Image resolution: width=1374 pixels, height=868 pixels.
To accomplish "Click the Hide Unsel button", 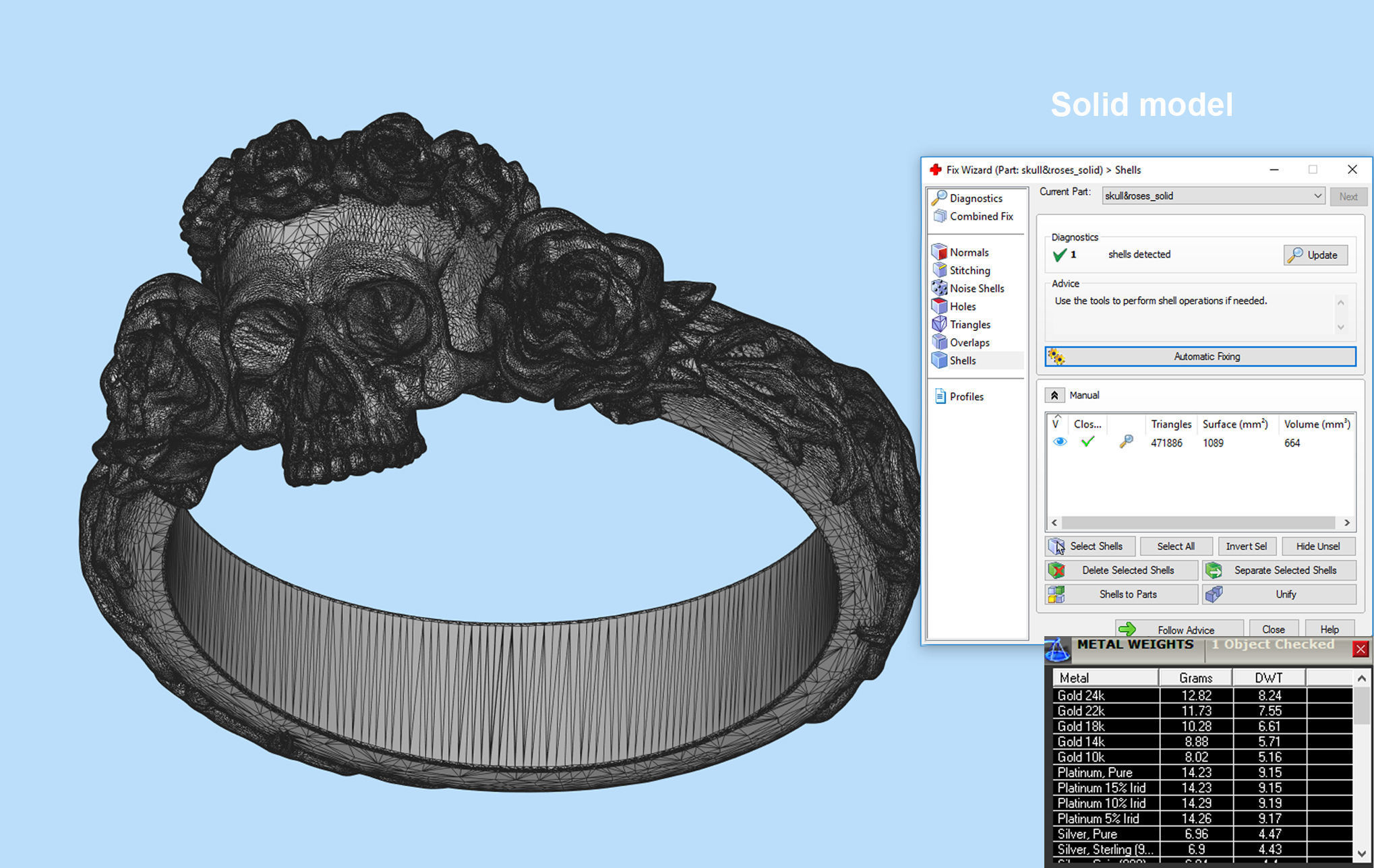I will (1317, 547).
